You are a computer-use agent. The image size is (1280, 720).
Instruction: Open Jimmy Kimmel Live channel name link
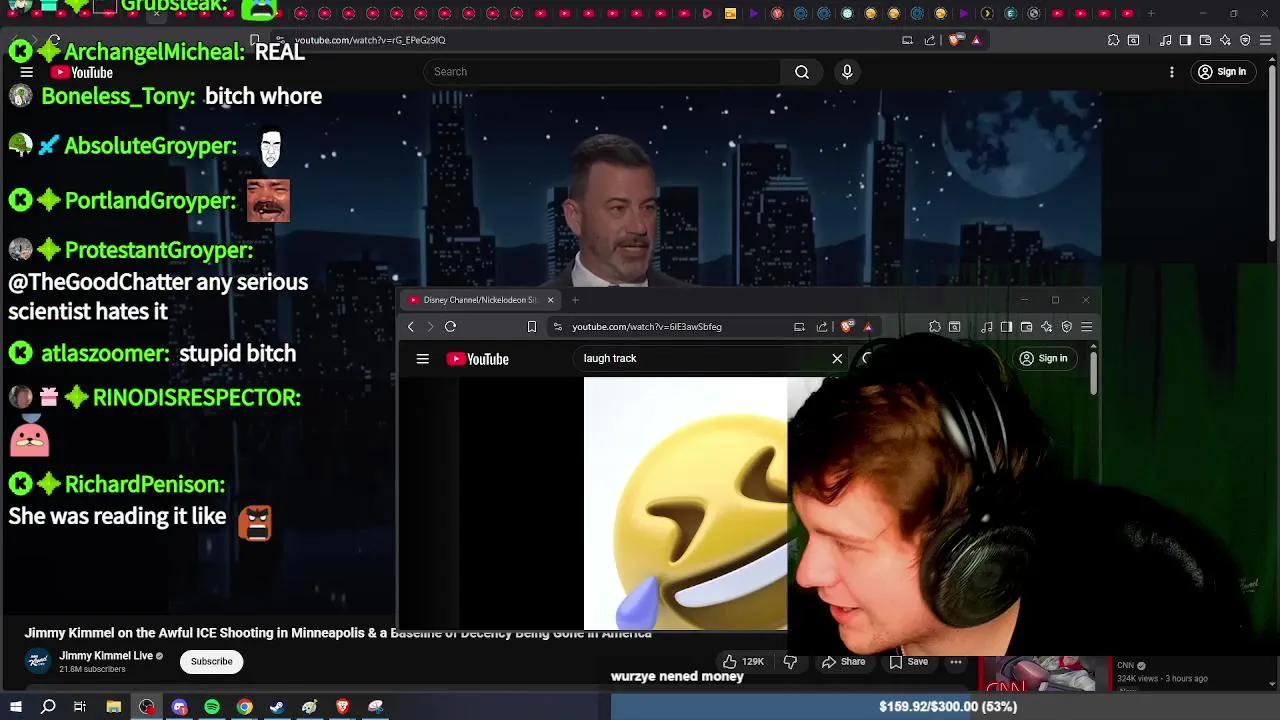106,656
